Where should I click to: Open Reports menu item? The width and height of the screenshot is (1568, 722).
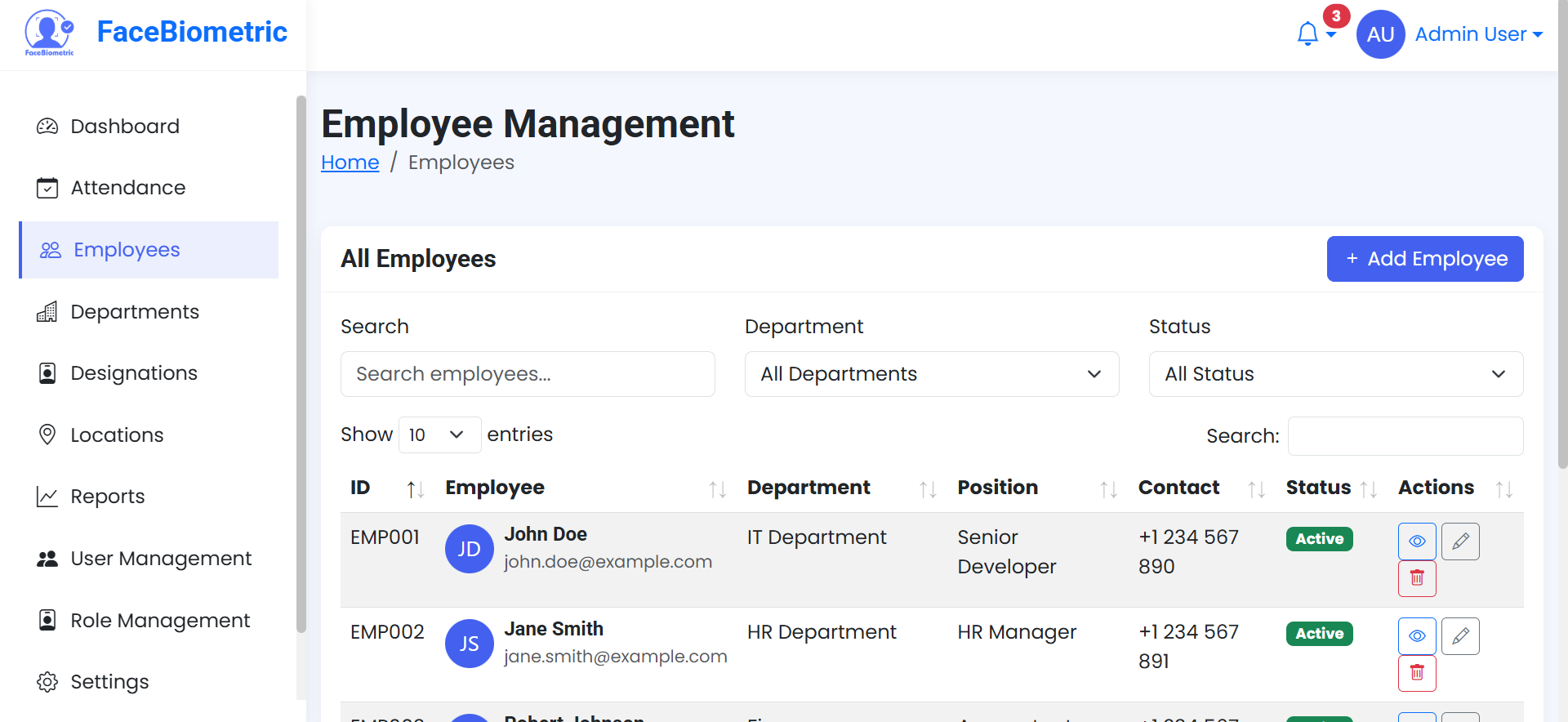coord(149,497)
